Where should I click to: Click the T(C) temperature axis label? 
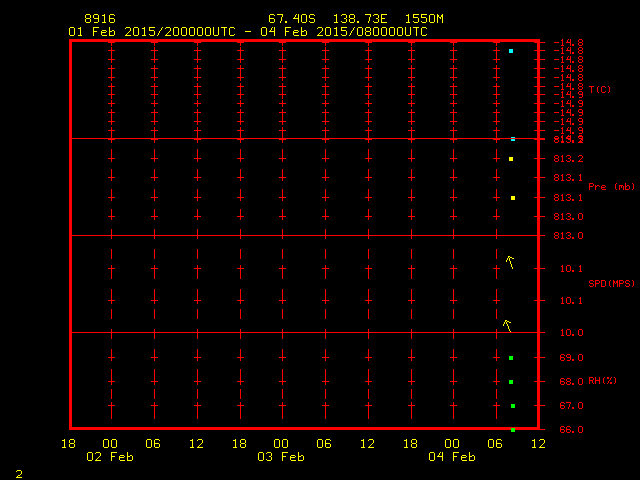pyautogui.click(x=600, y=90)
